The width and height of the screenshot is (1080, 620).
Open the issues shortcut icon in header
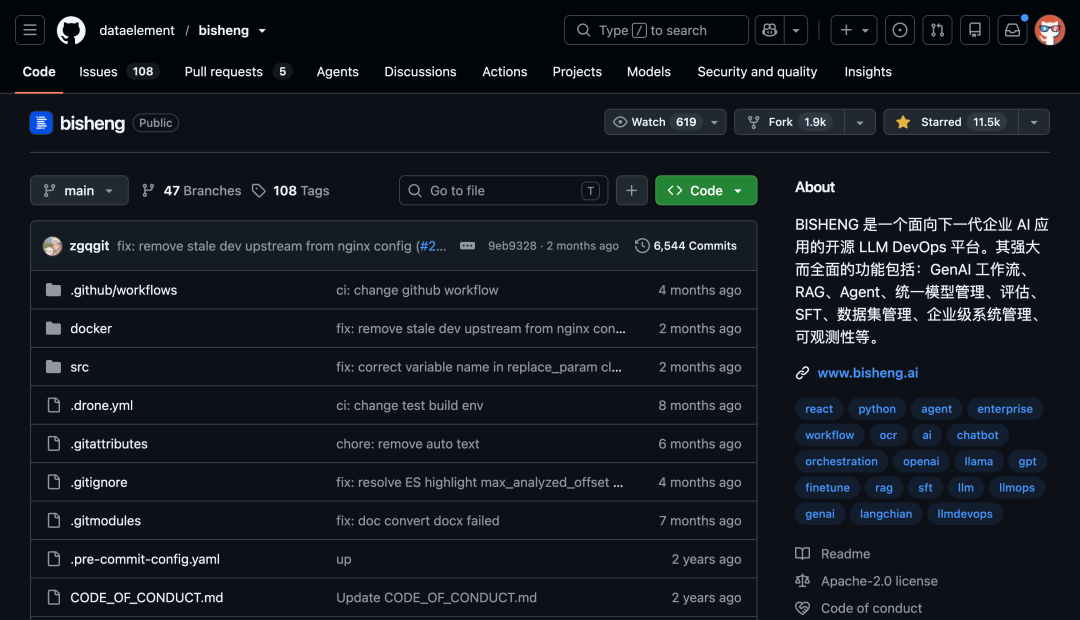(900, 30)
